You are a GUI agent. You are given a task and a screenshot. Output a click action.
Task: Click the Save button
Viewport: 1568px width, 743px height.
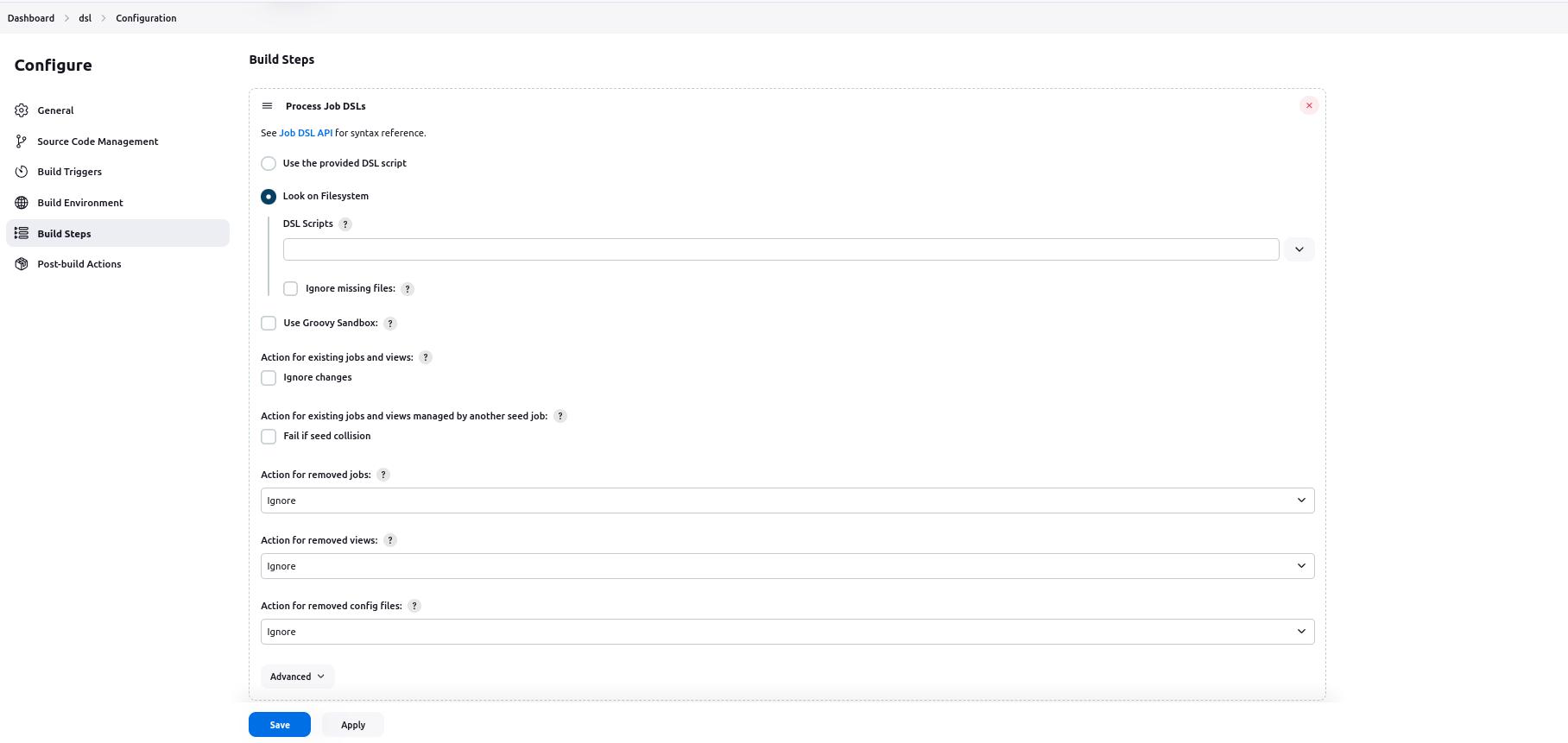pos(279,724)
